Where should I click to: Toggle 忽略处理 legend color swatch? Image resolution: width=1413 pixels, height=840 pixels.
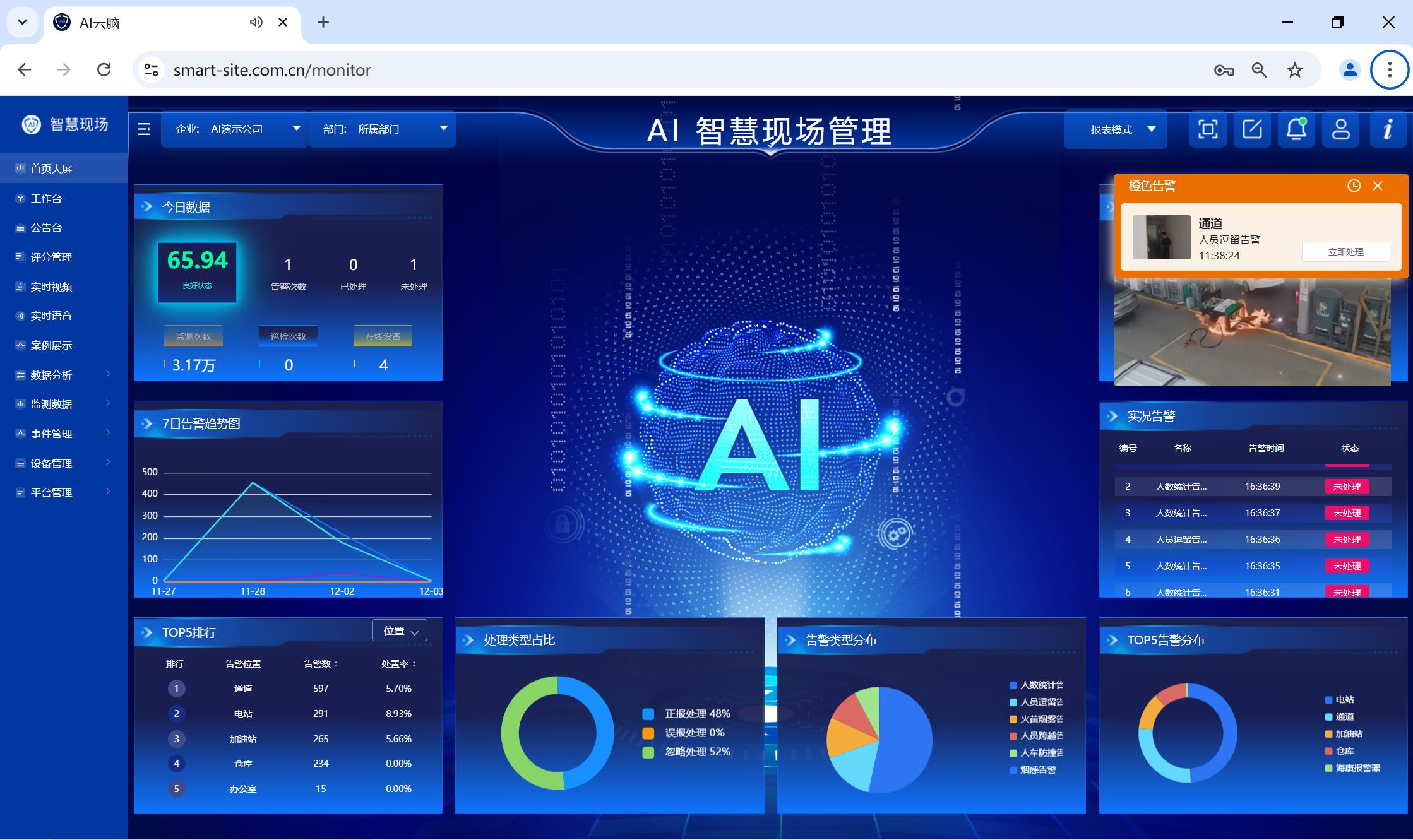coord(648,752)
